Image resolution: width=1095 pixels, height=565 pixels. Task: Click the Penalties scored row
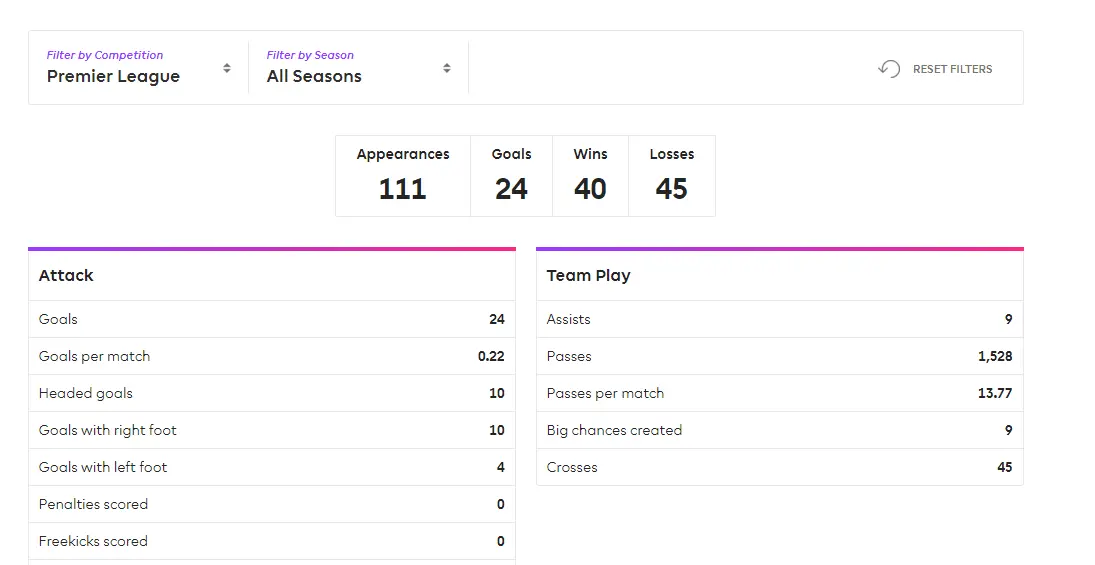(x=271, y=504)
